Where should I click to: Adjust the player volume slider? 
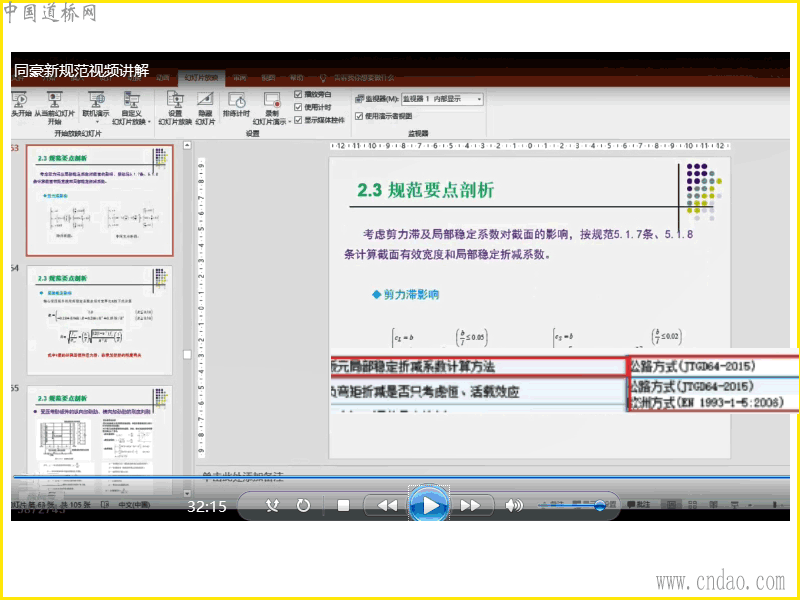[571, 506]
